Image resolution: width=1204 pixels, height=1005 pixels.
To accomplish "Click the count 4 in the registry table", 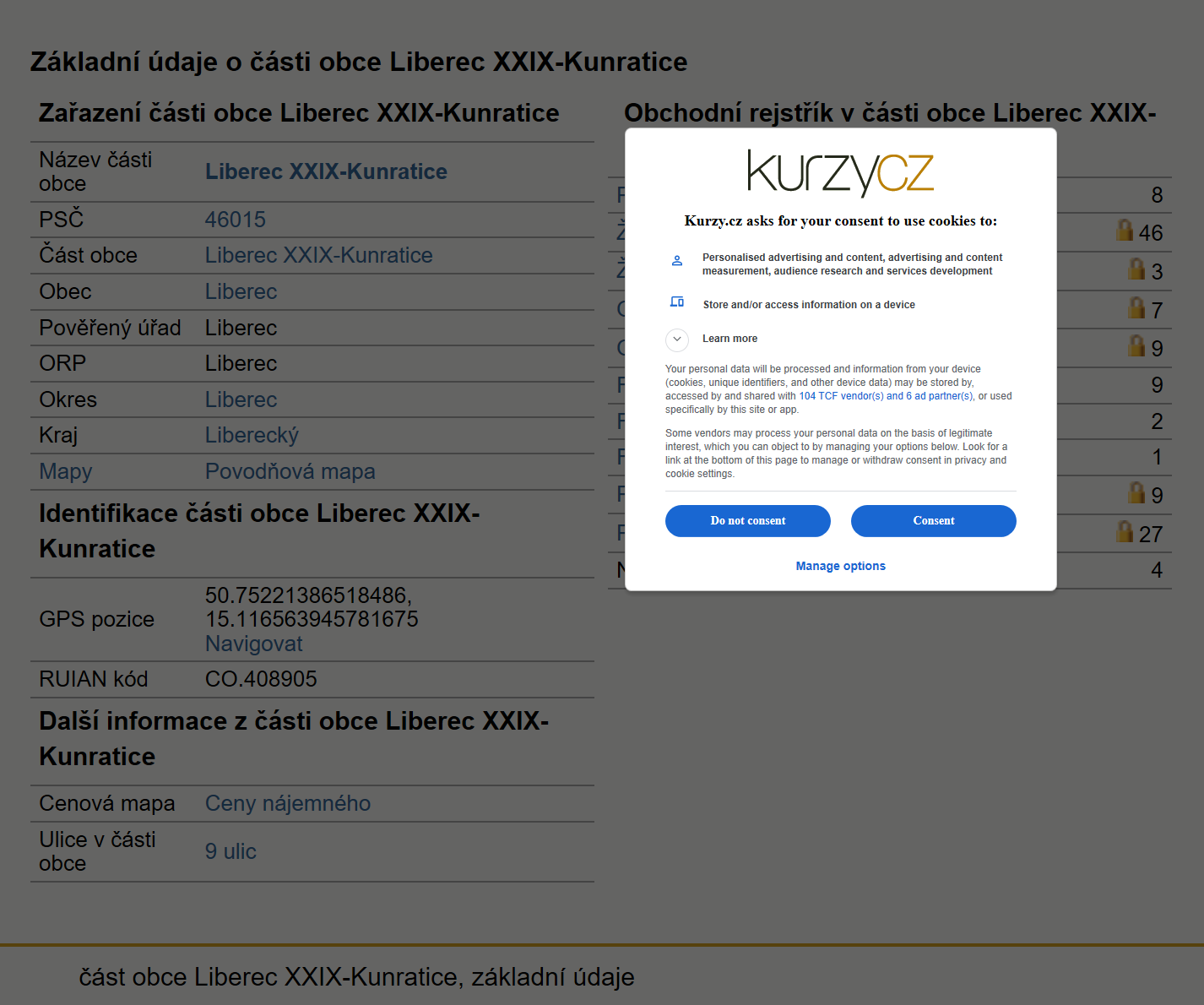I will tap(1157, 570).
